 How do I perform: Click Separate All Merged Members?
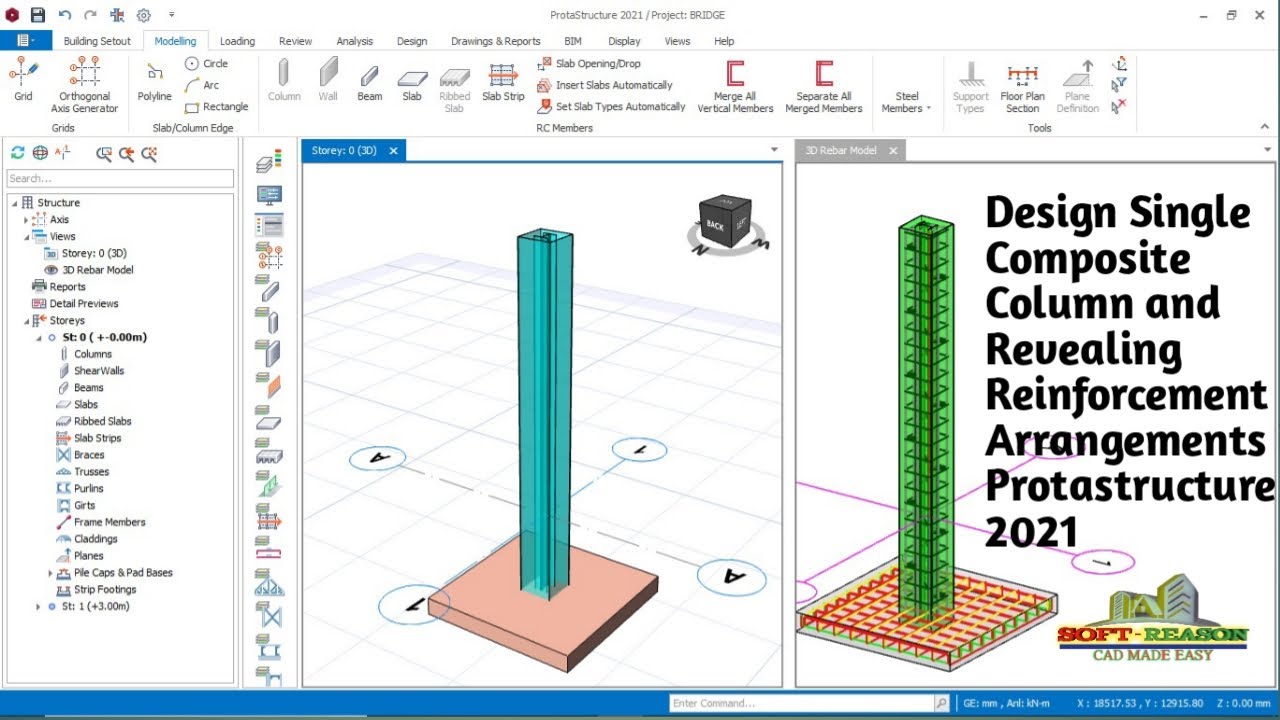[824, 86]
